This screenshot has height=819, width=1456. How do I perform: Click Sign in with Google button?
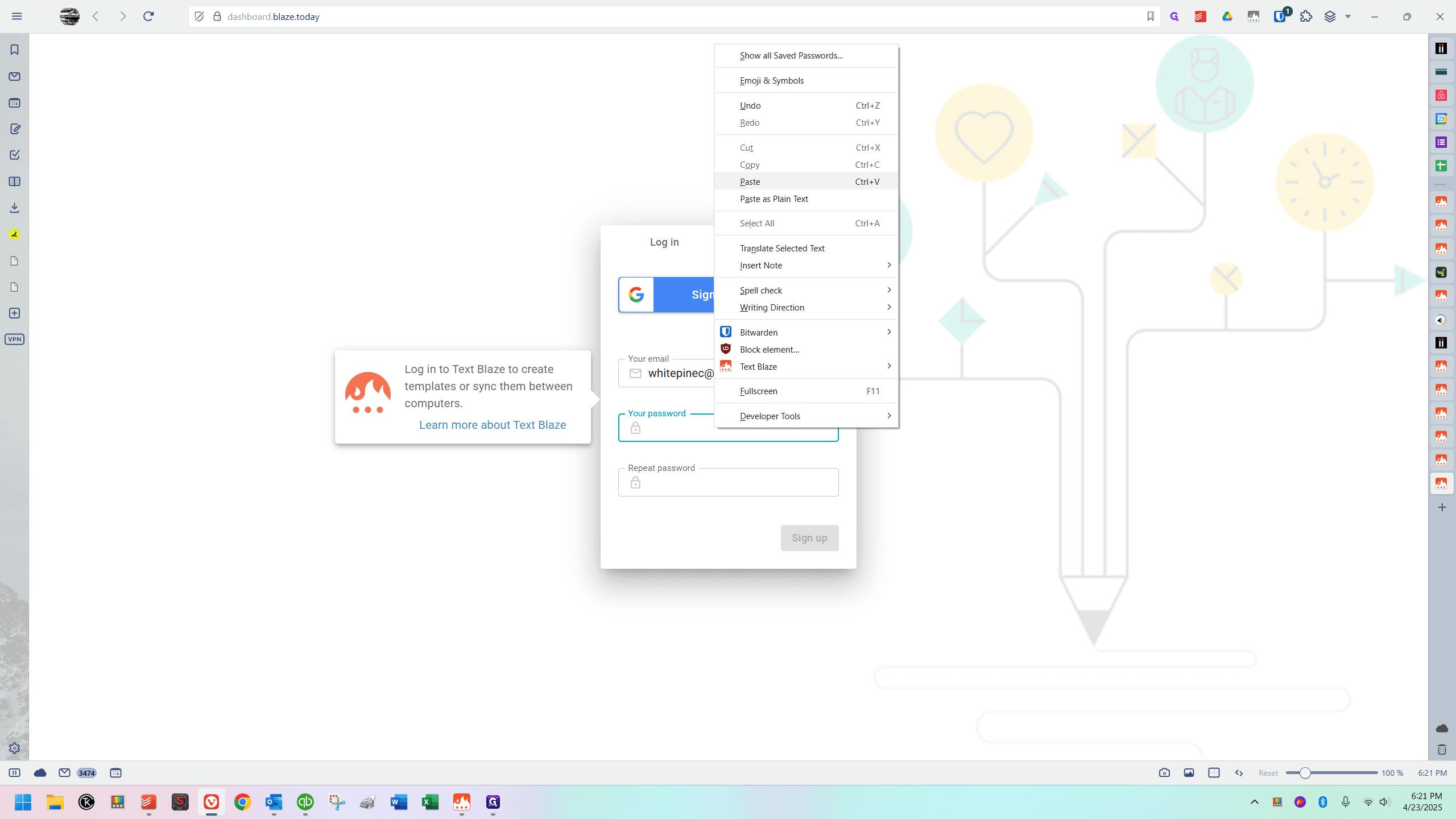pos(667,295)
